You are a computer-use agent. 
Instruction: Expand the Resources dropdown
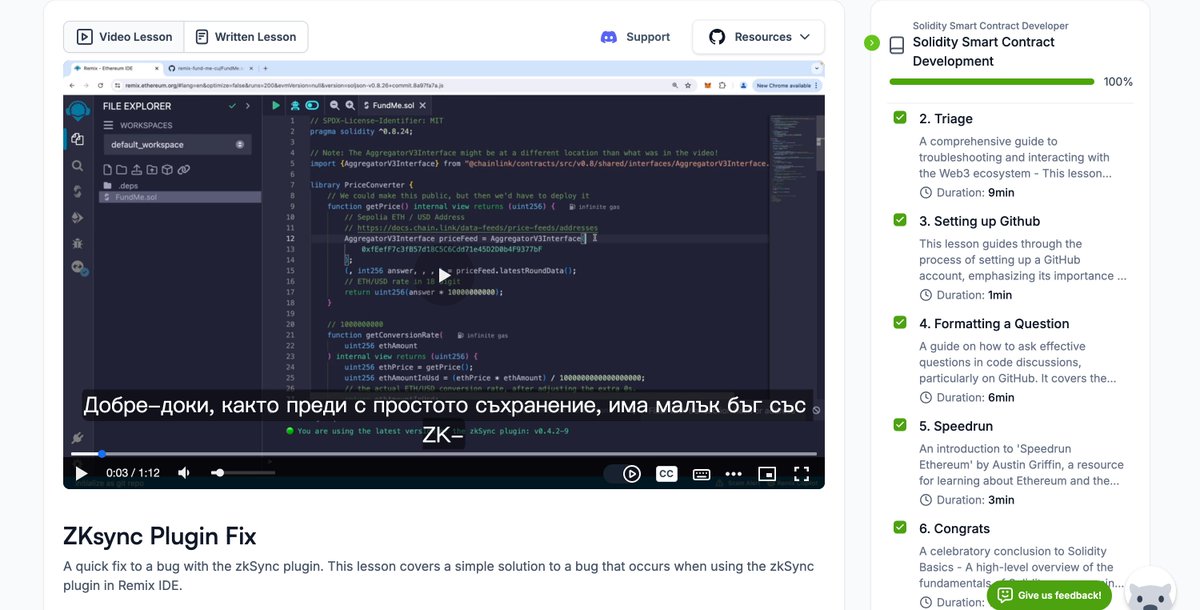tap(759, 37)
